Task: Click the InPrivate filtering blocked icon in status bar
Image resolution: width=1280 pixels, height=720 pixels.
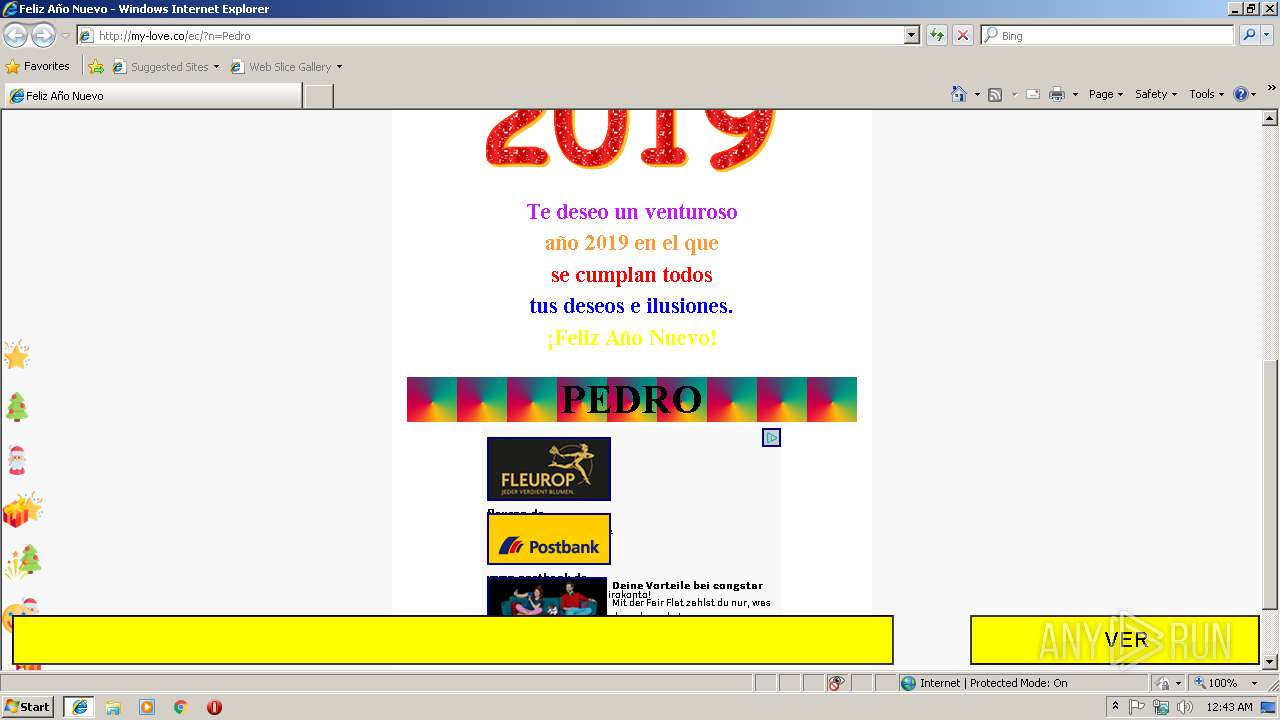Action: coord(836,683)
